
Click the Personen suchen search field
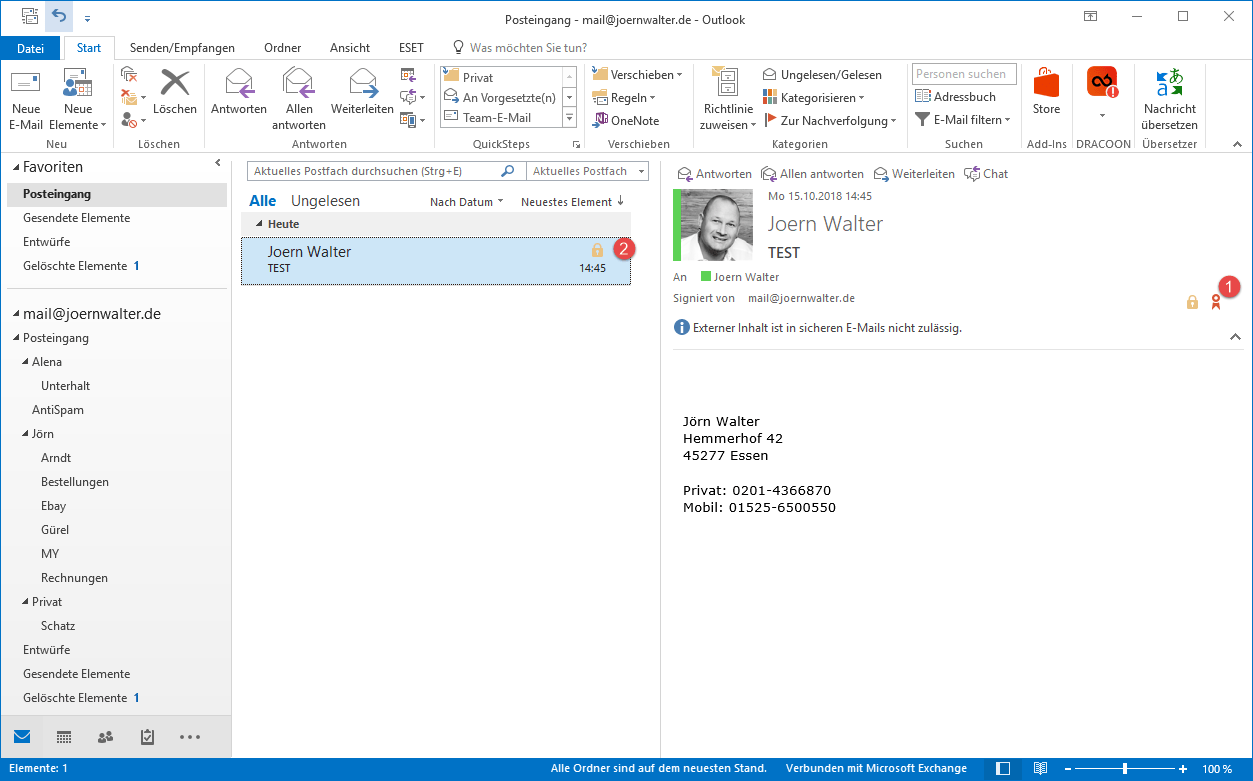pyautogui.click(x=964, y=74)
